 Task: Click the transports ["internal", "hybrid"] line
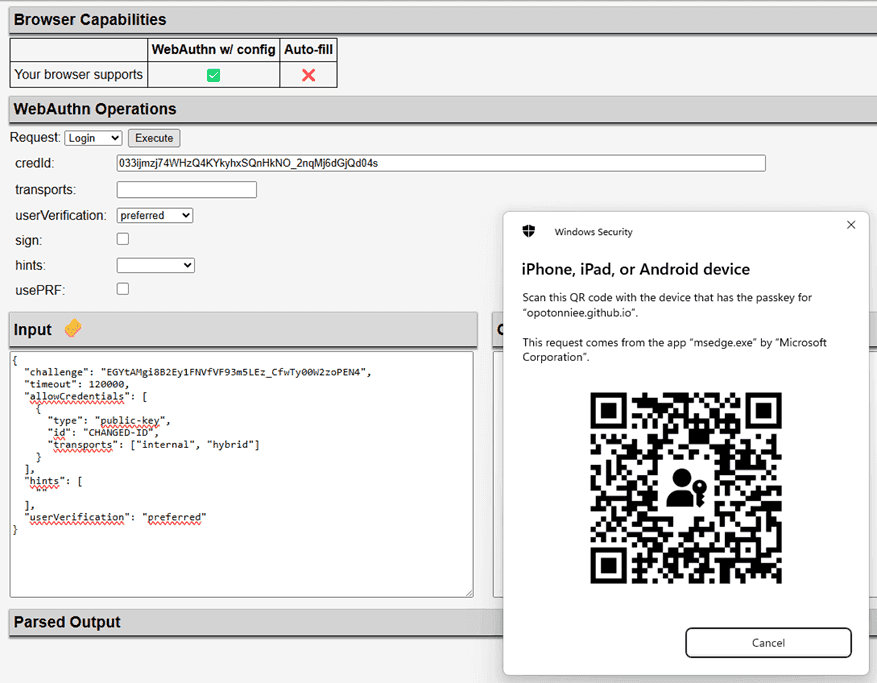(x=154, y=445)
